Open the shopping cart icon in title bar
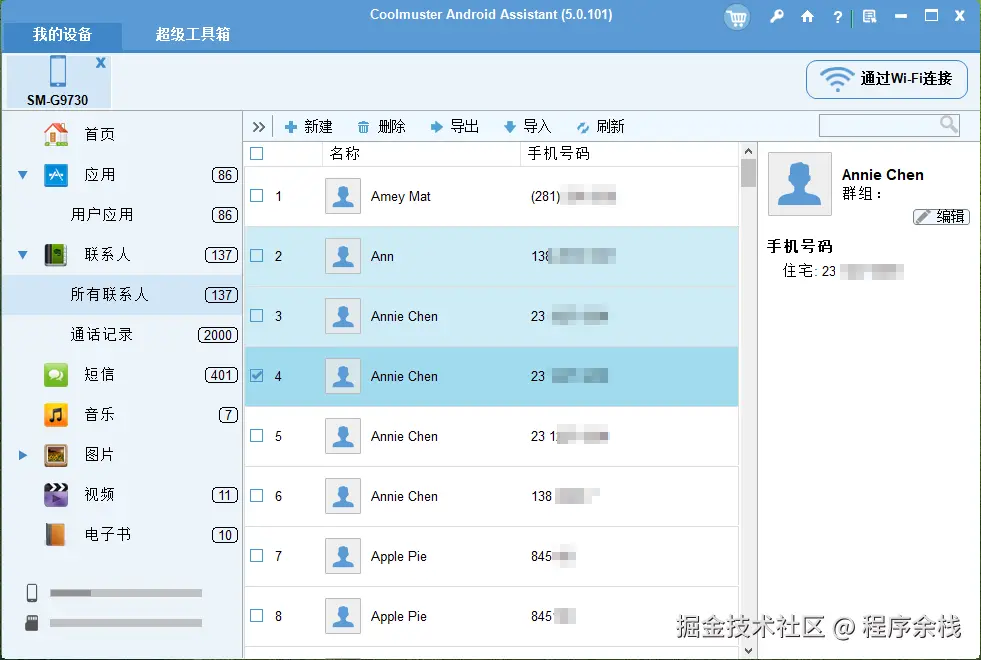Viewport: 981px width, 660px height. (x=736, y=17)
